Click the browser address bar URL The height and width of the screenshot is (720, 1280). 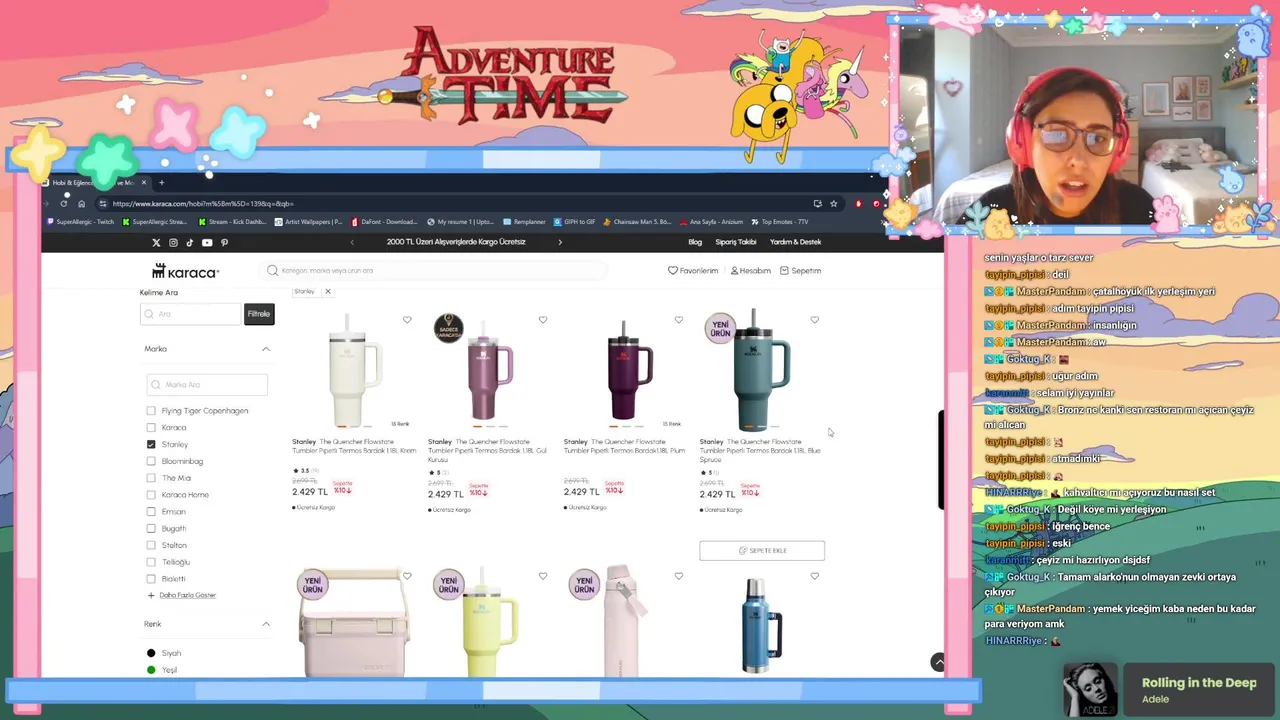point(203,204)
